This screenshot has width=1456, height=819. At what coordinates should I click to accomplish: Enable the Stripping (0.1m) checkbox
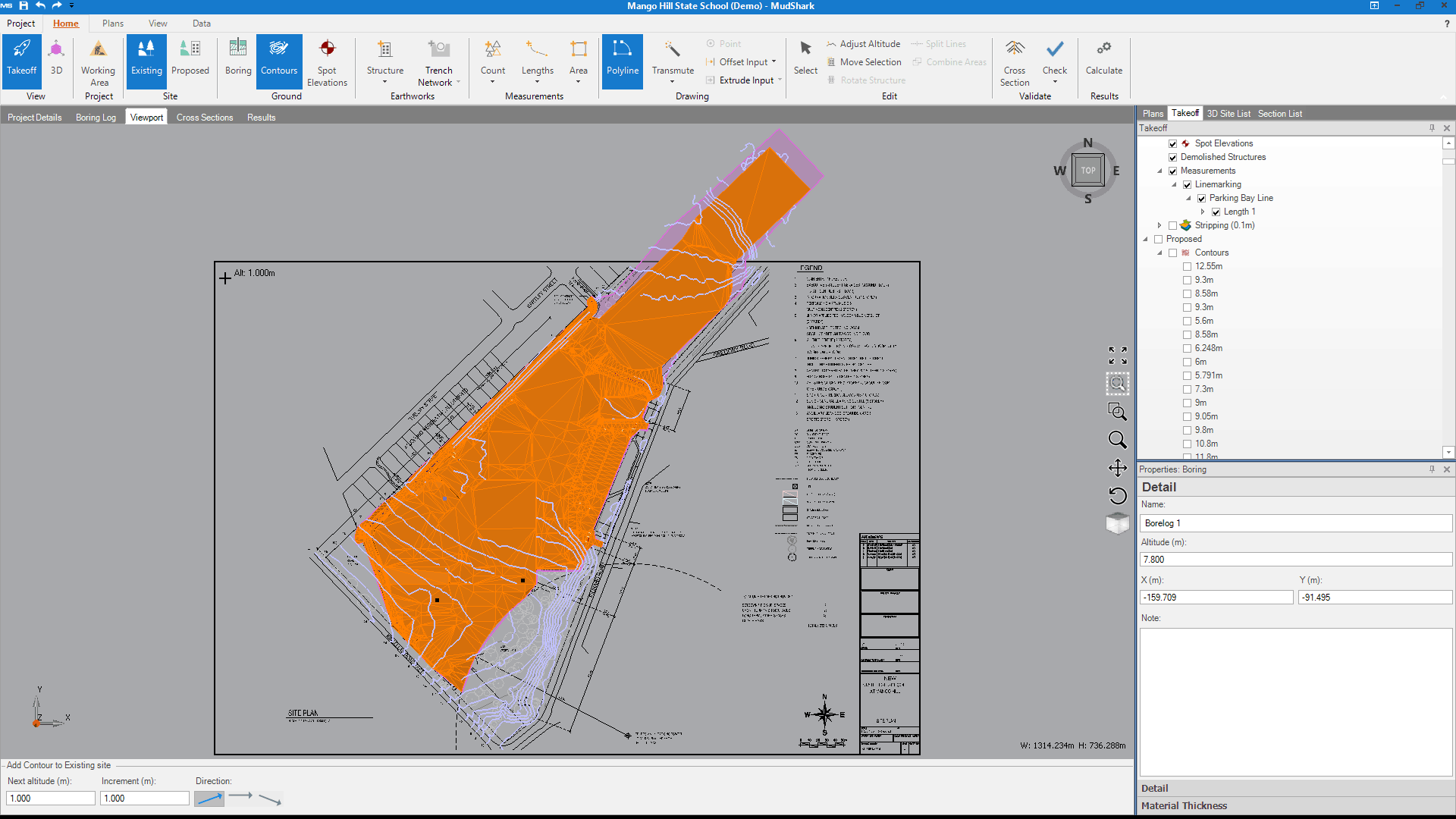click(1172, 225)
